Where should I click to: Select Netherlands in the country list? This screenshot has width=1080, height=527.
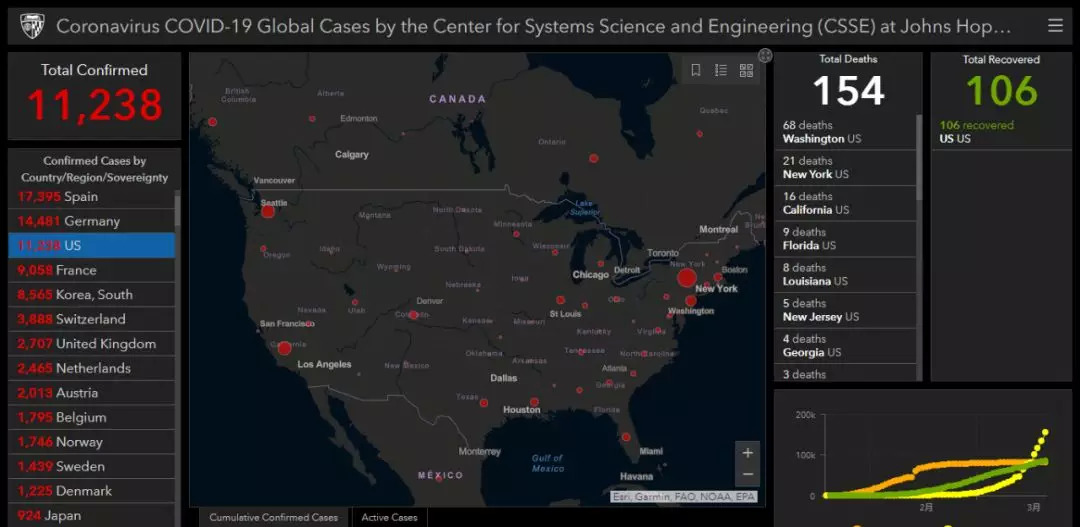pyautogui.click(x=92, y=368)
